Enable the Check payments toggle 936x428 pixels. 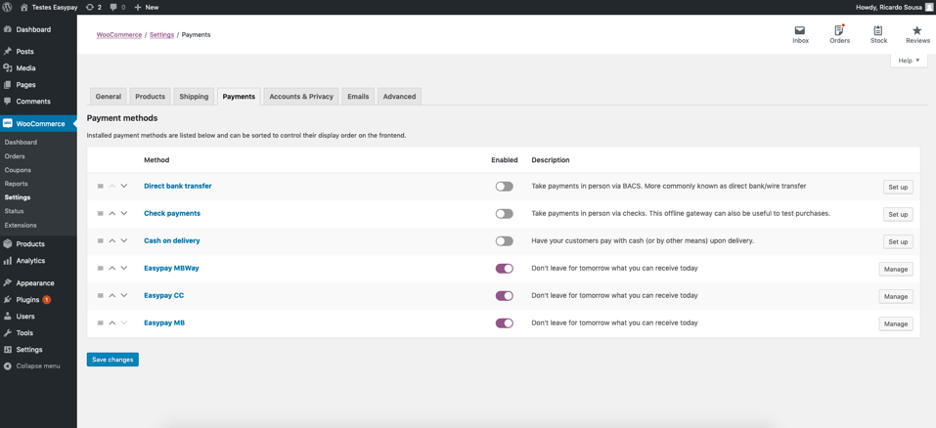coord(504,214)
